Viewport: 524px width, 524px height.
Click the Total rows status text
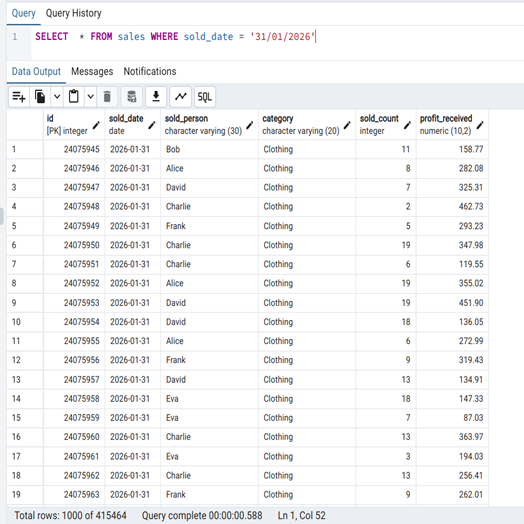pos(70,515)
